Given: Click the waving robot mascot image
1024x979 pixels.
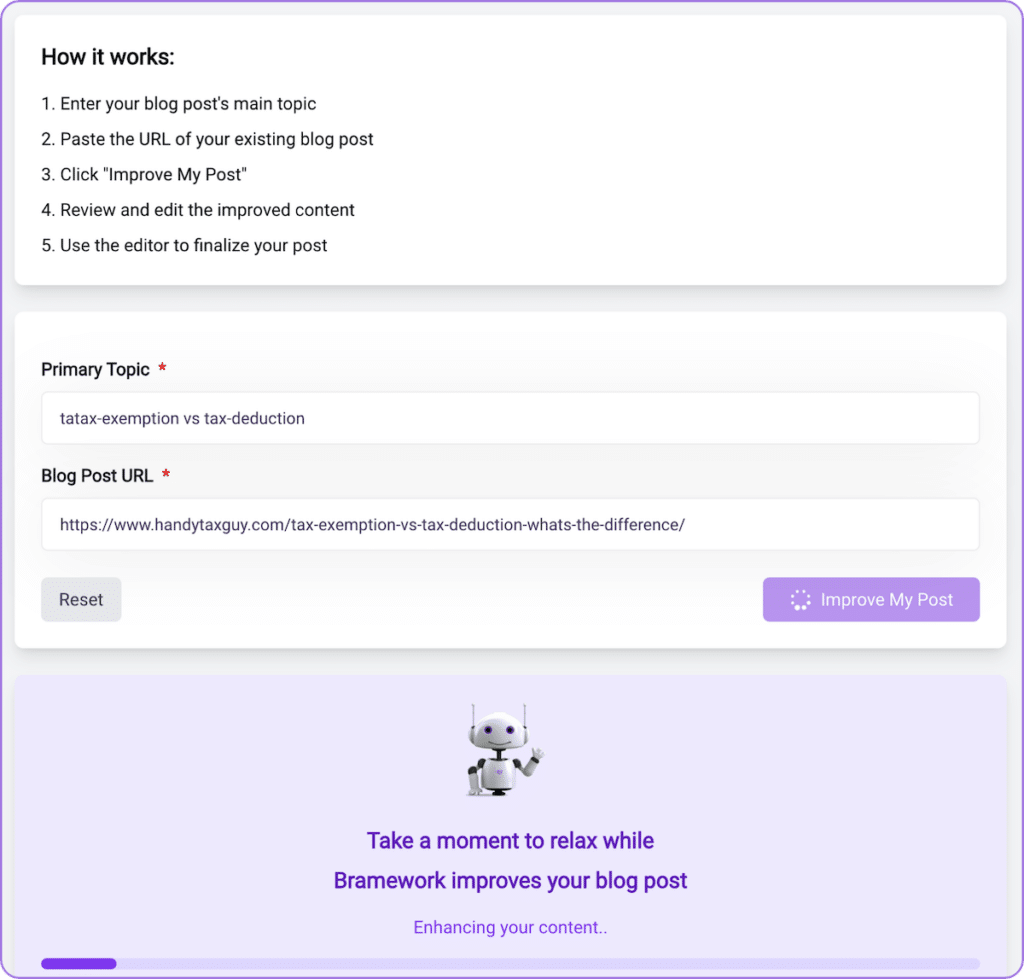Looking at the screenshot, I should pos(504,750).
